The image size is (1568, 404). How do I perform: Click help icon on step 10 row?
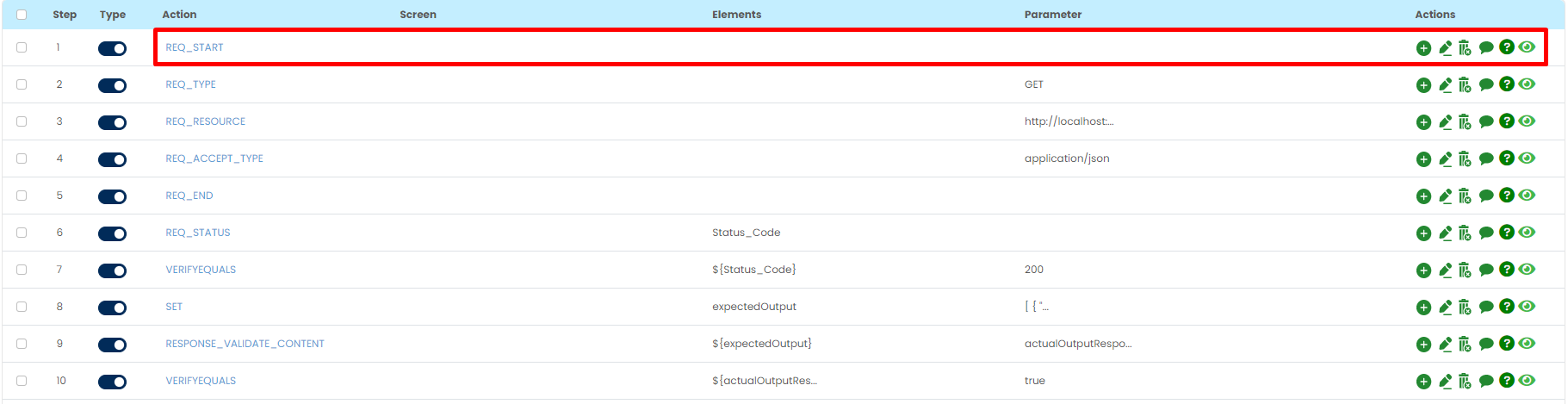point(1506,381)
